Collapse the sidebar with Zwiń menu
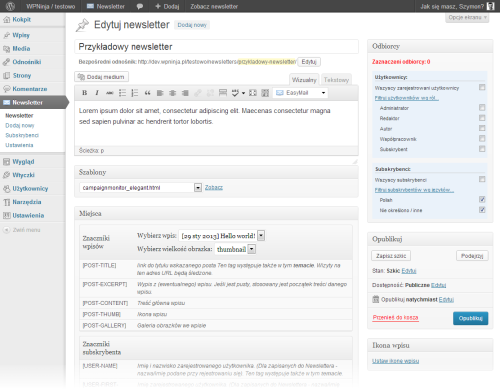500x392 pixels. pyautogui.click(x=22, y=230)
